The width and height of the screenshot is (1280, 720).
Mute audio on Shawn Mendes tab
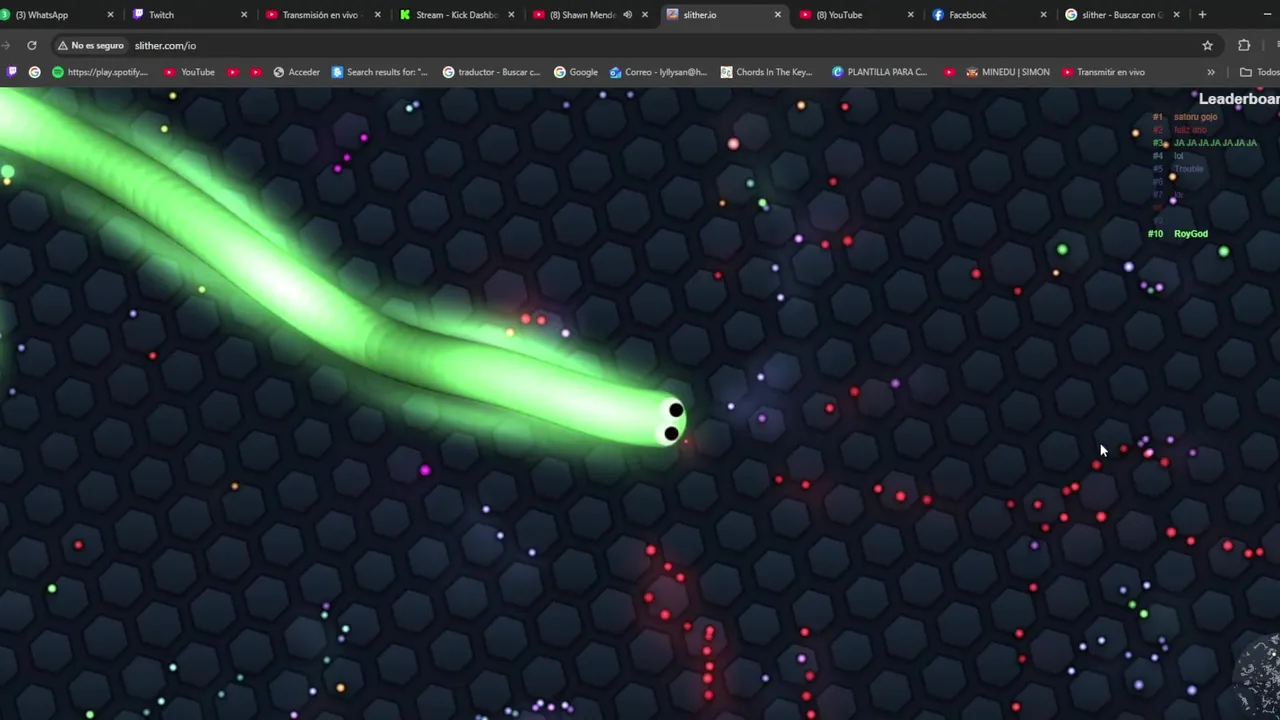627,15
